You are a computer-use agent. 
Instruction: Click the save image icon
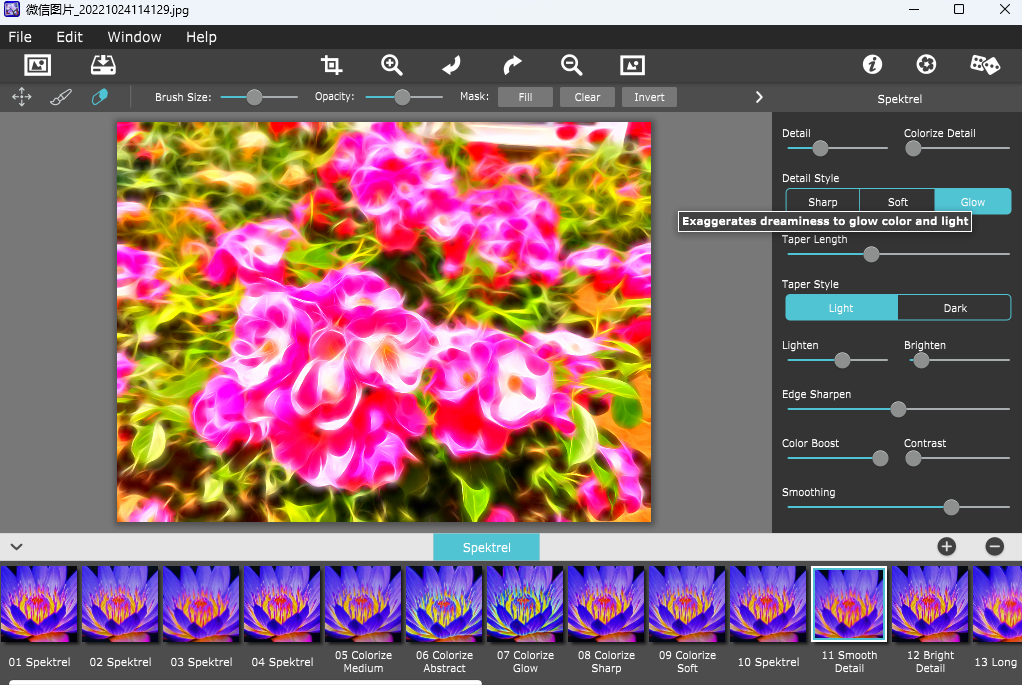pyautogui.click(x=103, y=65)
